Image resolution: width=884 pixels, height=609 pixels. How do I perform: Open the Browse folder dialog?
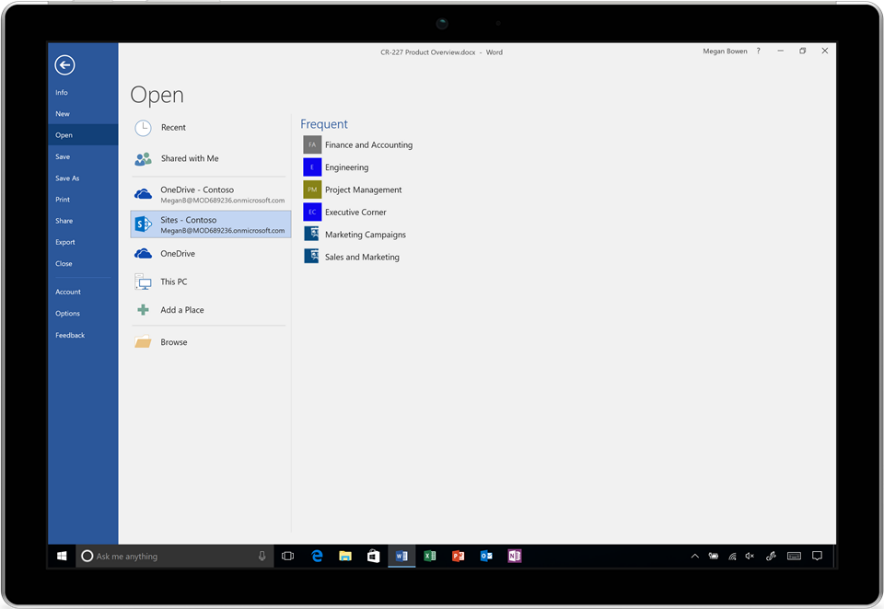tap(173, 342)
